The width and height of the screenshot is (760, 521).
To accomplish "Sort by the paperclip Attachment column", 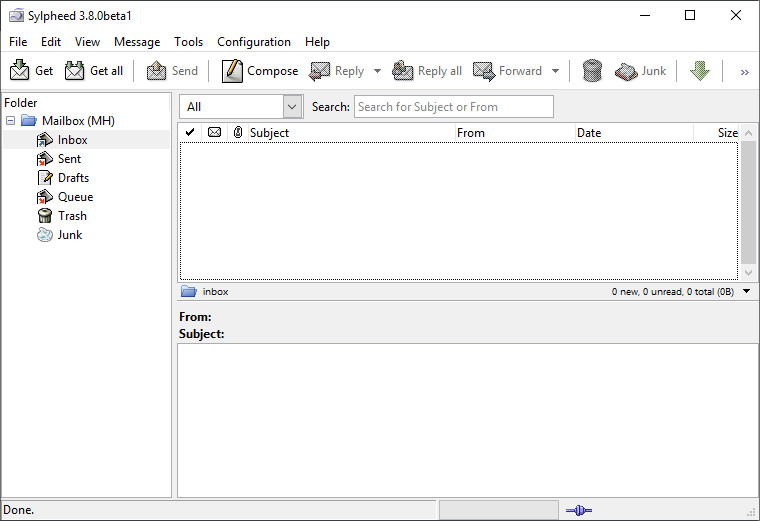I will click(238, 132).
